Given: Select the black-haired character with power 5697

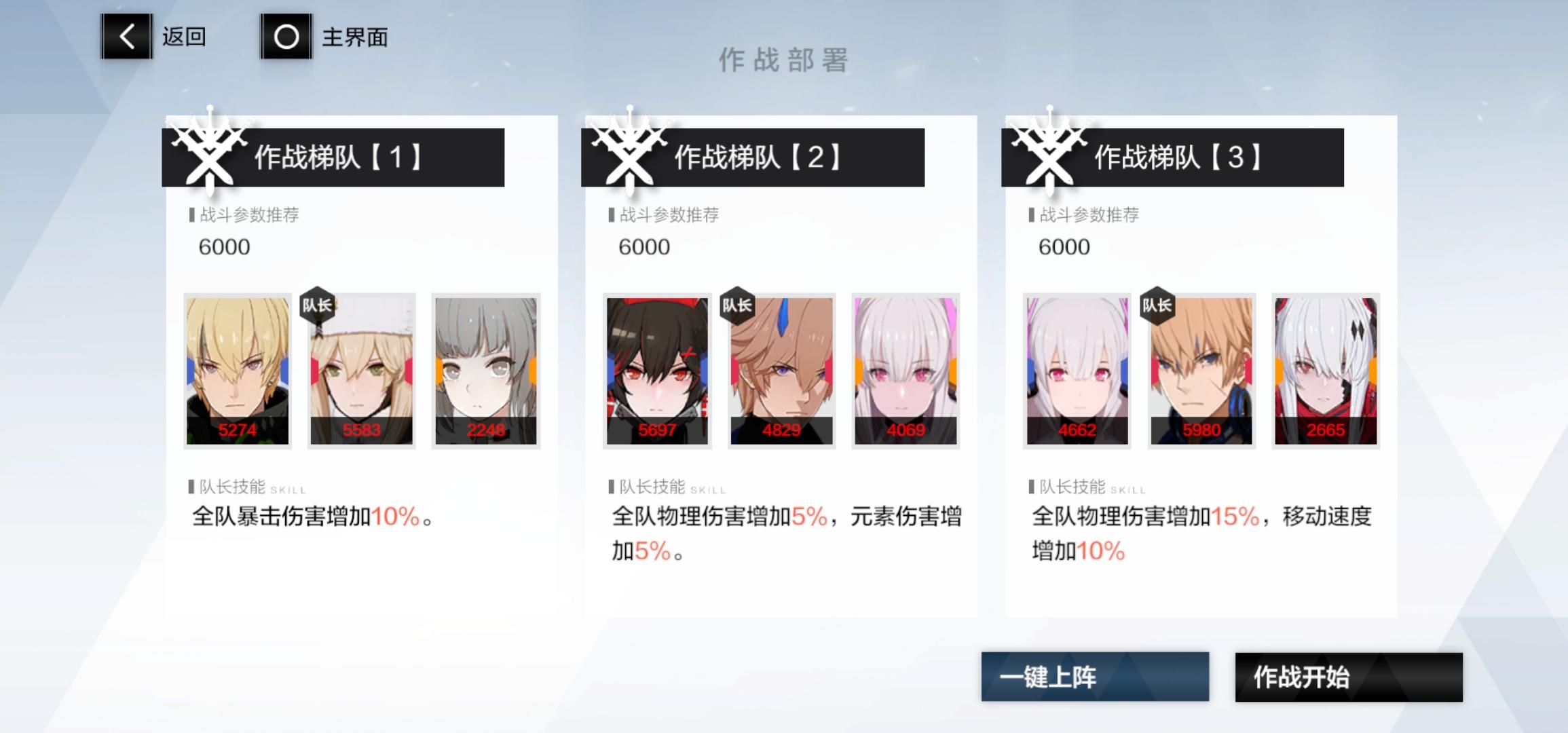Looking at the screenshot, I should pos(657,371).
